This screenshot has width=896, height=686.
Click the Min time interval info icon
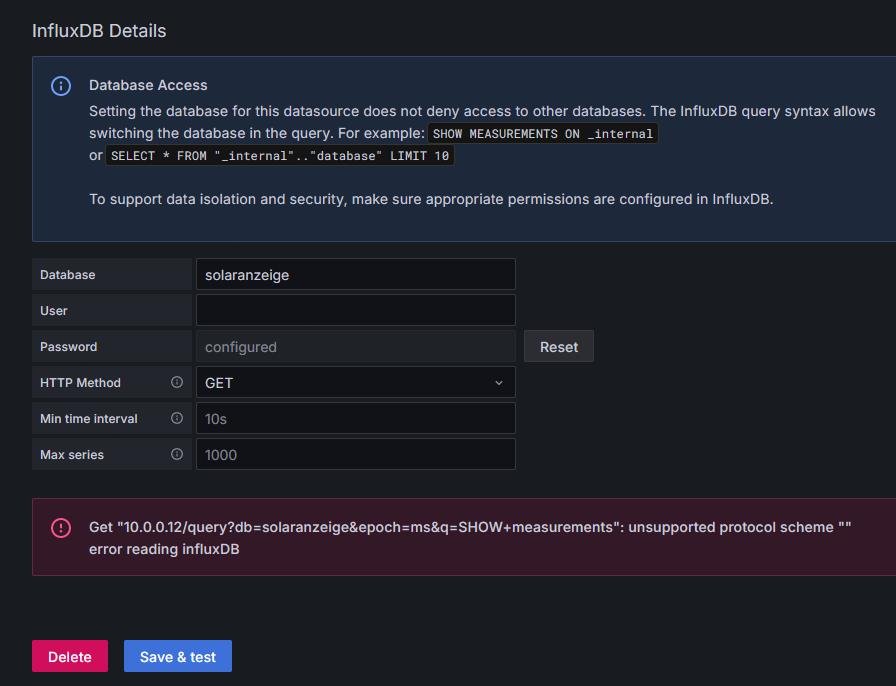point(177,418)
